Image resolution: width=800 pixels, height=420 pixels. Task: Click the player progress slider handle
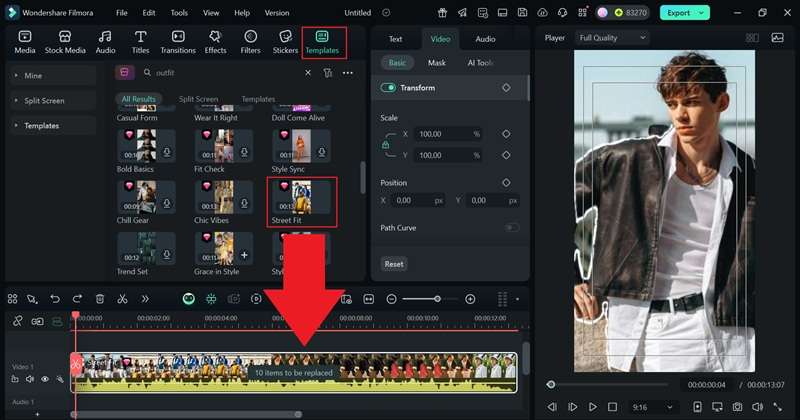[x=551, y=384]
